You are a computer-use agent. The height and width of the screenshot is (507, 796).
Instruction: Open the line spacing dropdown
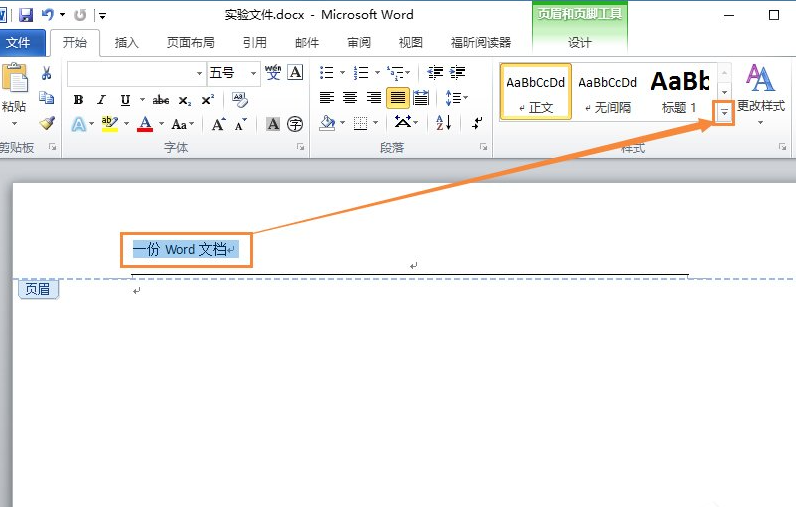(456, 98)
